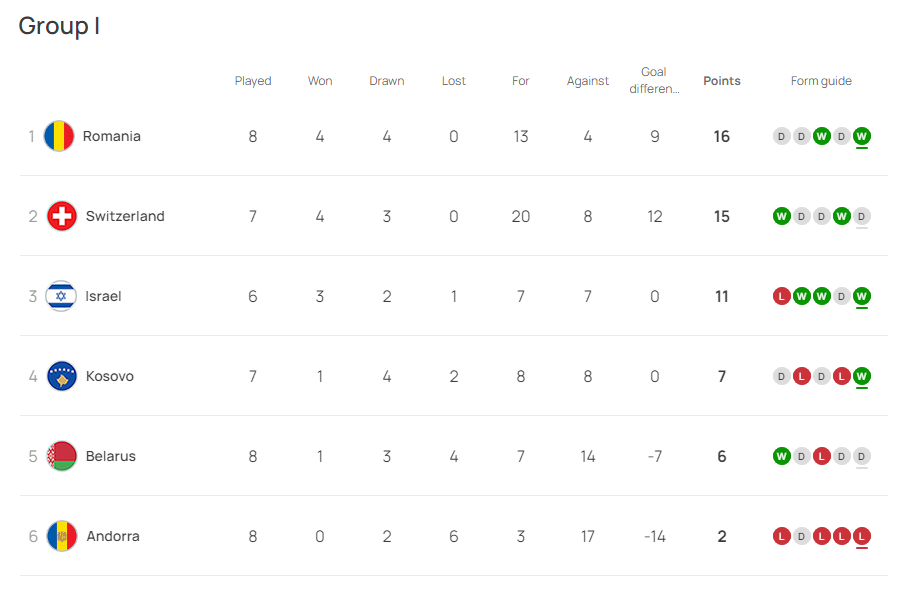
Task: Click the Kosovo flag icon
Action: coord(62,376)
